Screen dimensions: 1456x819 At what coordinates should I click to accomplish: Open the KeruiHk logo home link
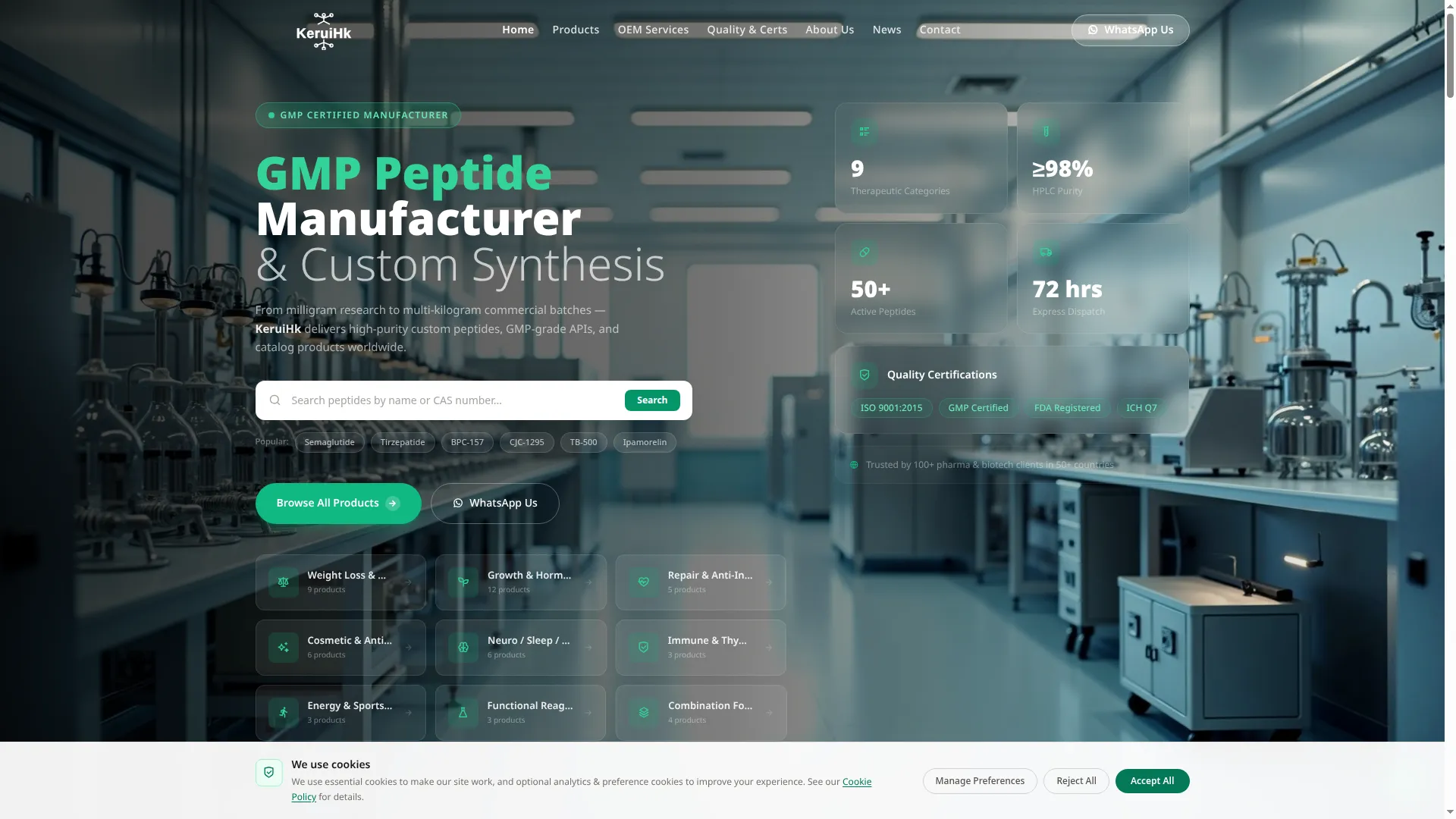(324, 31)
